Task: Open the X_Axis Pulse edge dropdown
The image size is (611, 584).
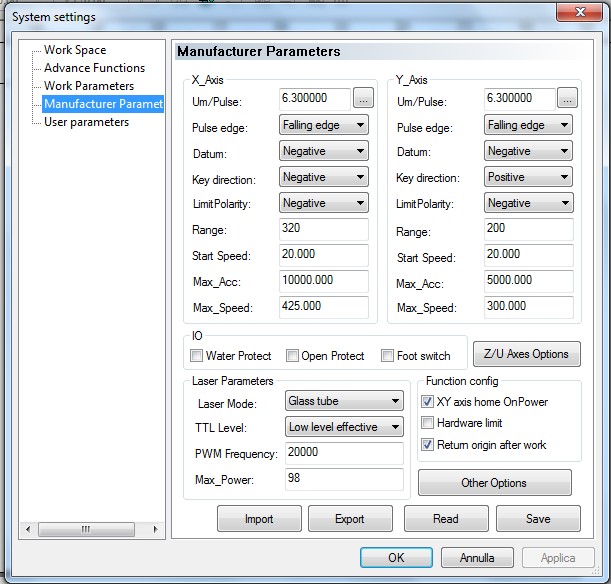Action: tap(324, 126)
